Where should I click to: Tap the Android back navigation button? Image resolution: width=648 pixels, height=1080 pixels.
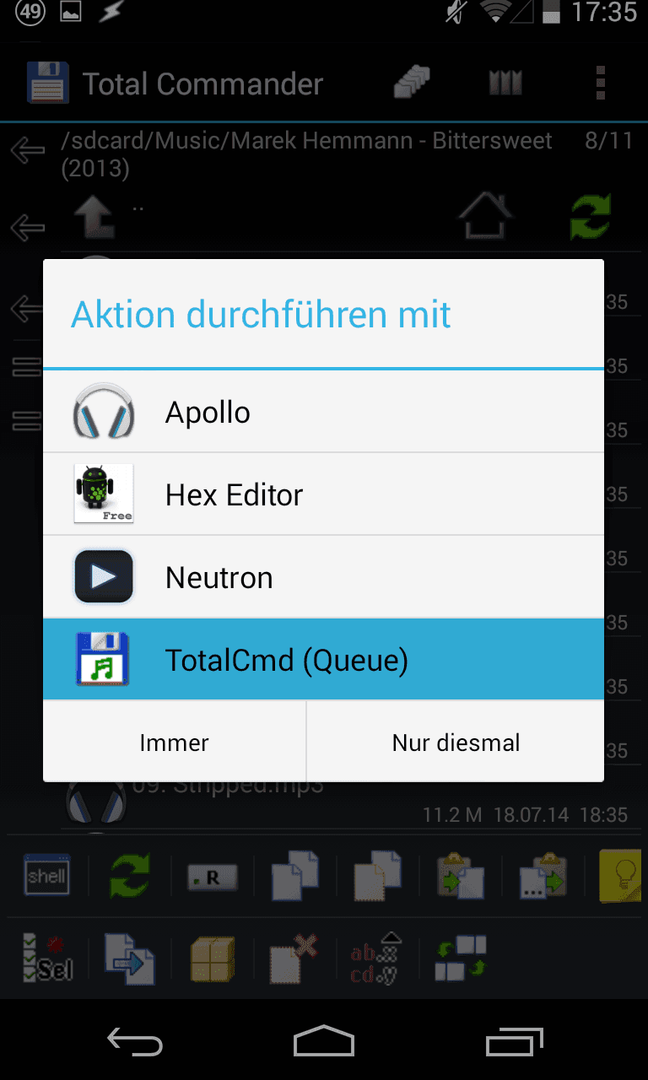point(135,1041)
